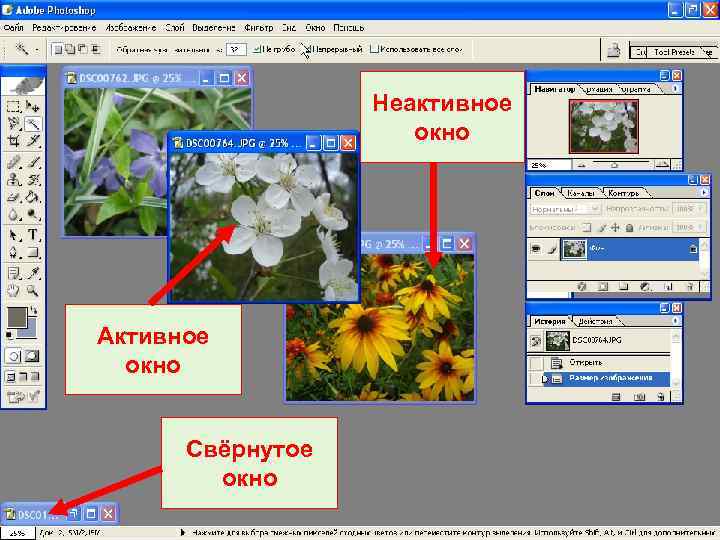
Task: Create new layer icon in Layers panel
Action: 668,287
